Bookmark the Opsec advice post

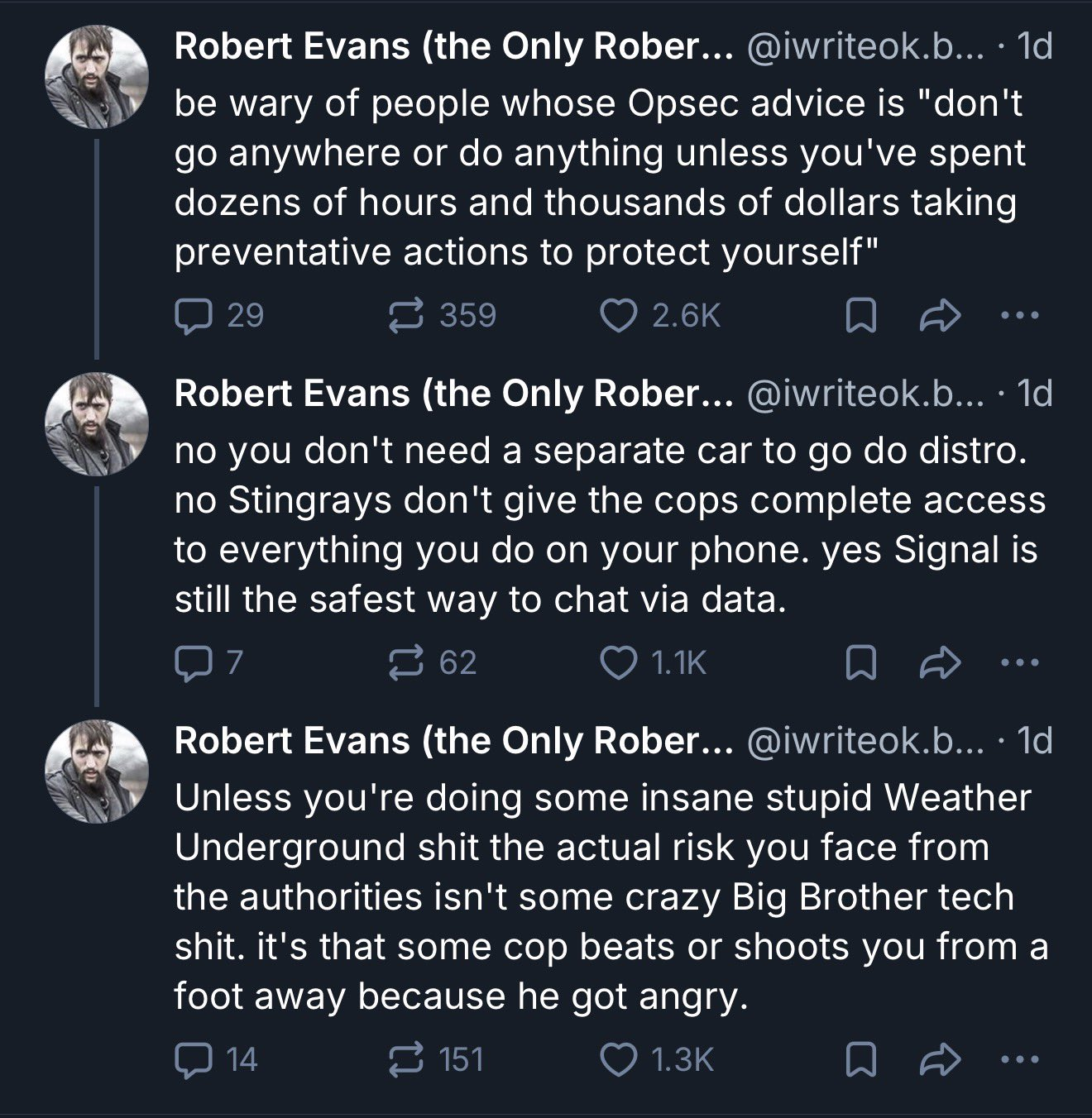point(860,316)
